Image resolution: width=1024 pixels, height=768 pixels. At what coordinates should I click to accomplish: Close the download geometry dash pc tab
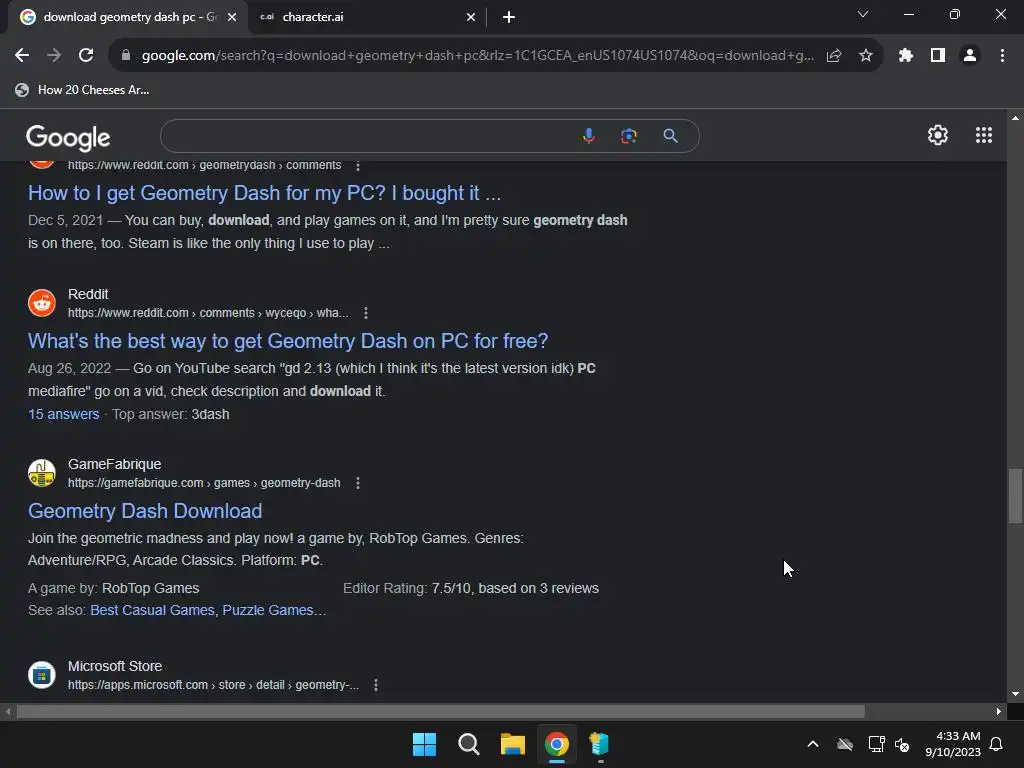(x=232, y=17)
